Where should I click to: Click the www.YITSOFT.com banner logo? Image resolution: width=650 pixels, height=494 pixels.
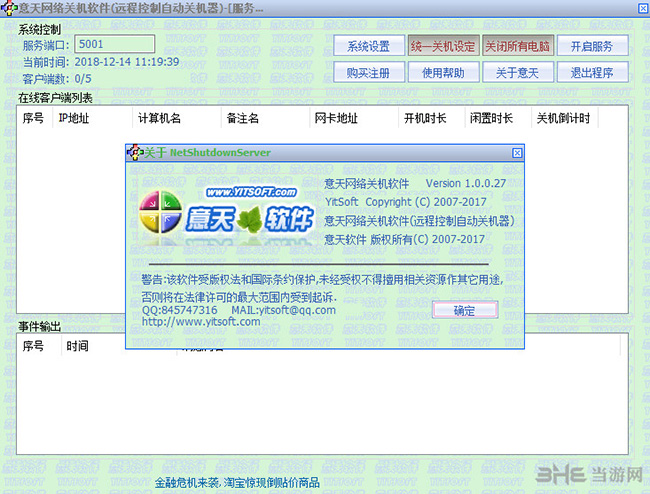(x=252, y=192)
